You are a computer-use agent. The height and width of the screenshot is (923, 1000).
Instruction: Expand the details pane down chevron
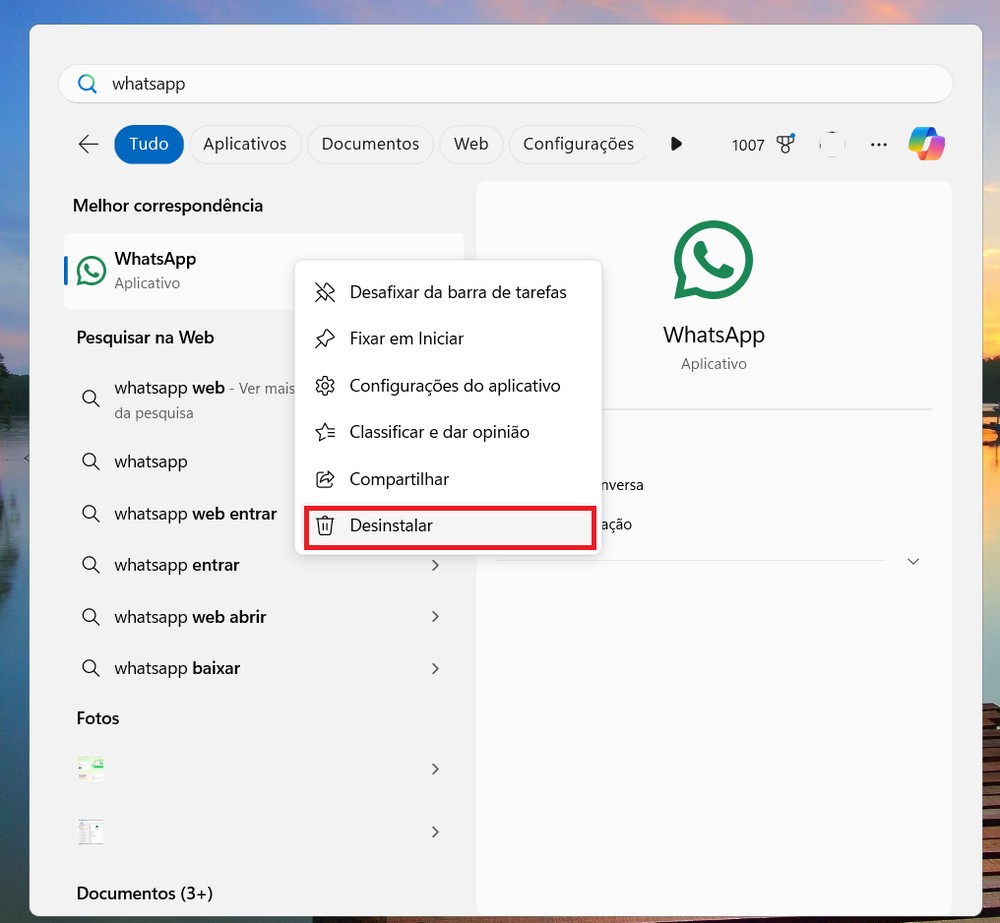[x=913, y=561]
